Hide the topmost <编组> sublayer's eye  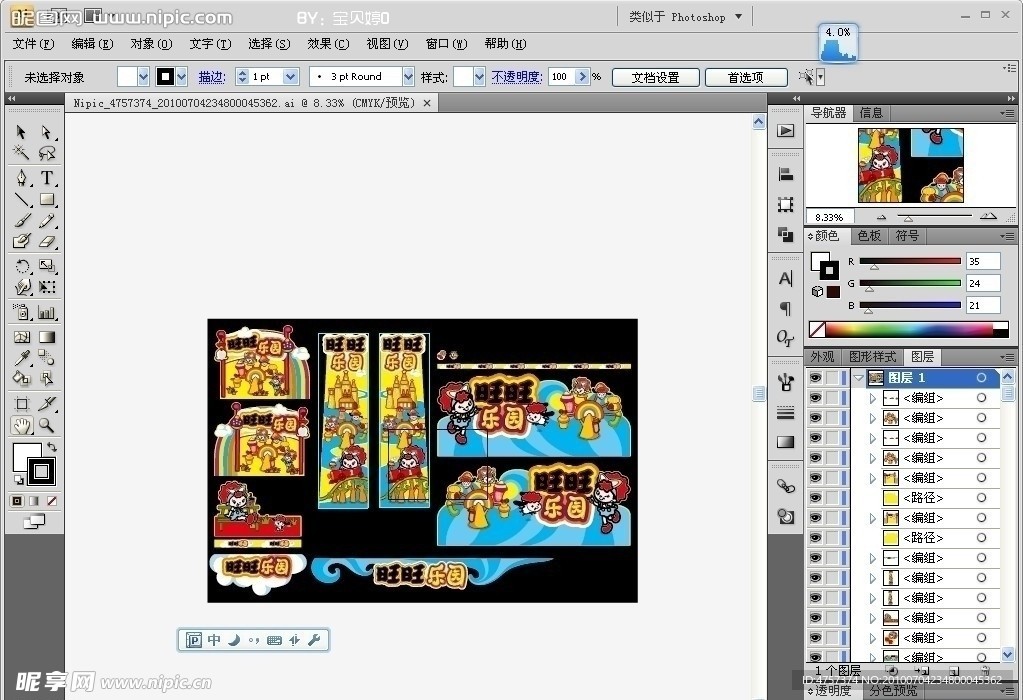pos(815,398)
